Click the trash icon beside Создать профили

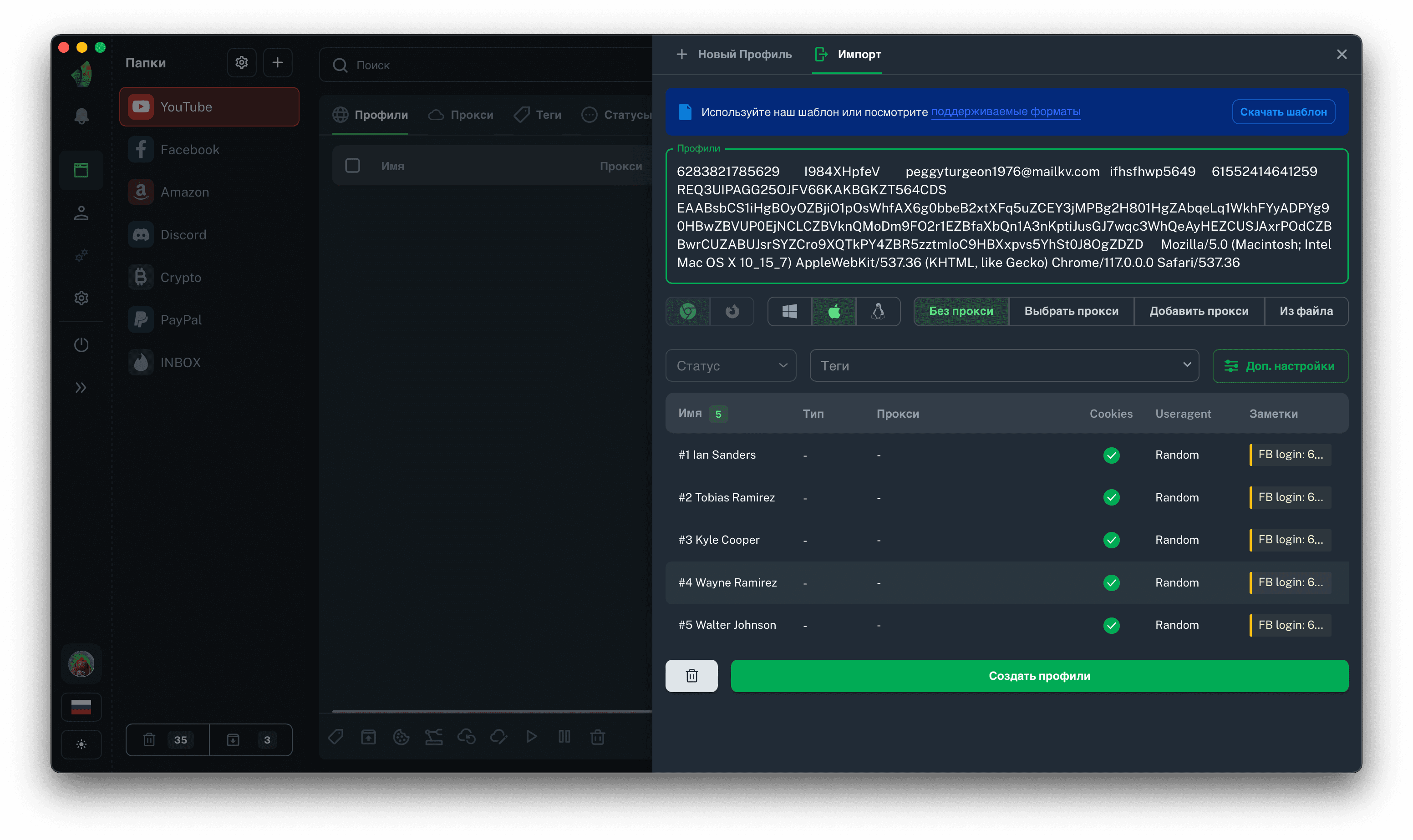tap(691, 676)
